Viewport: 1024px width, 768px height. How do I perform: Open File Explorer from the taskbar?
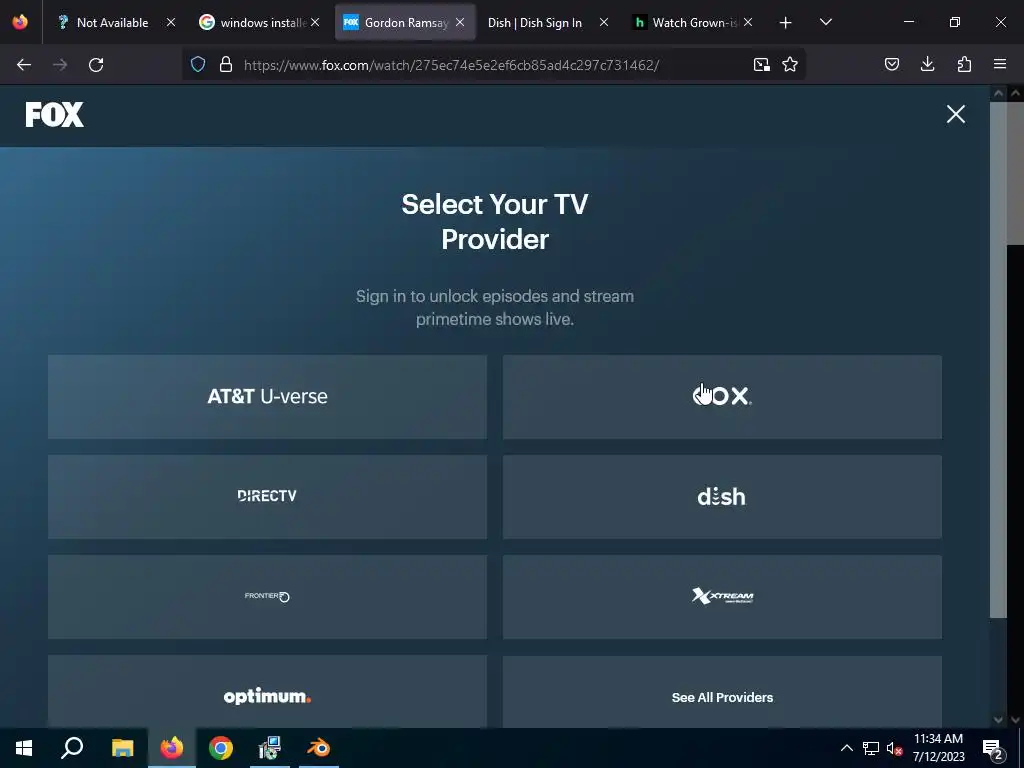point(122,748)
